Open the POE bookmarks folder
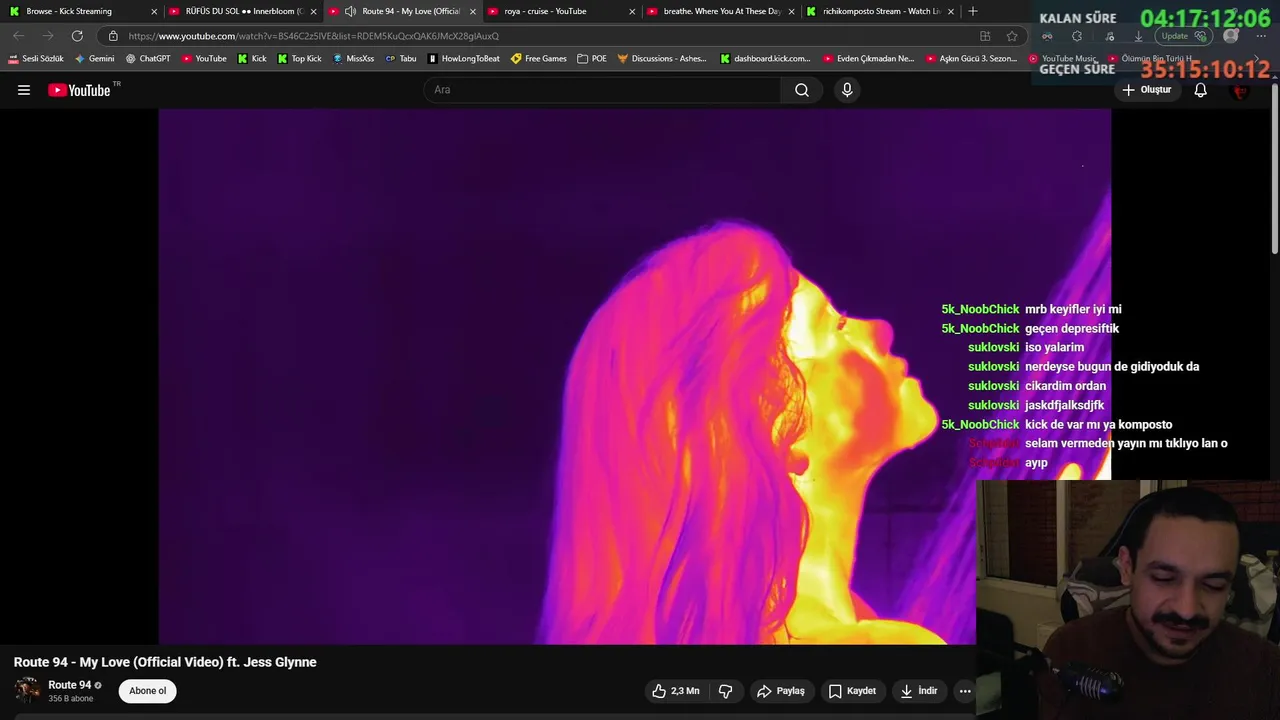Screen dimensions: 1280x720 592,59
